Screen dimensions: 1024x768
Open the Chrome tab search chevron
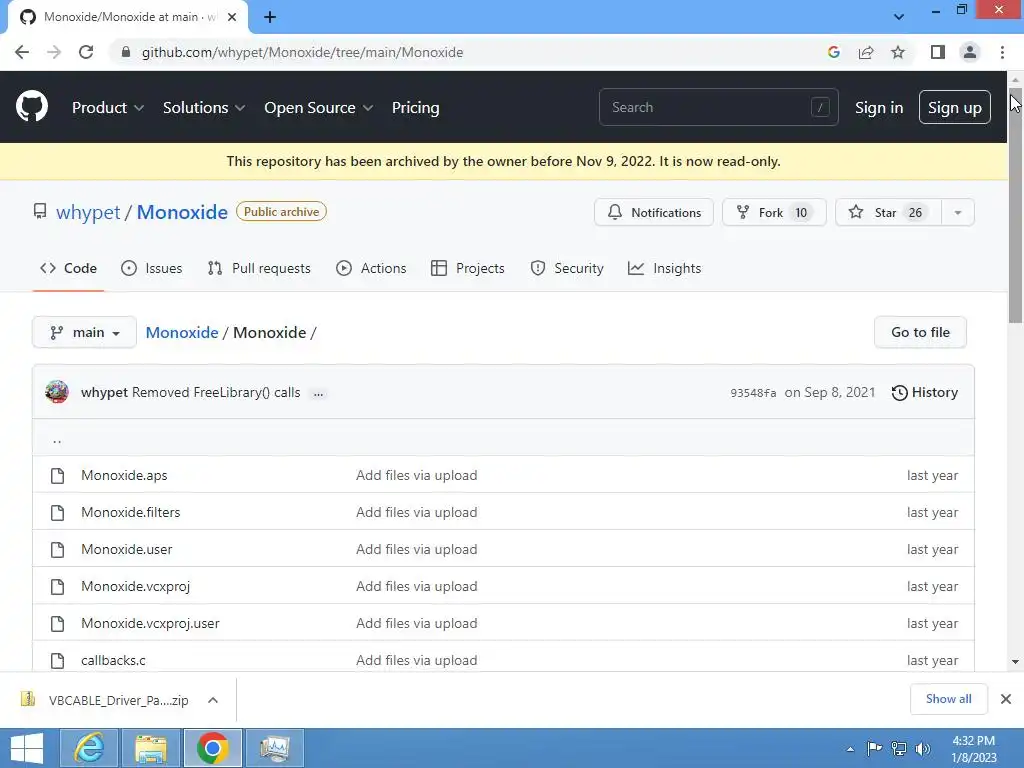tap(899, 17)
